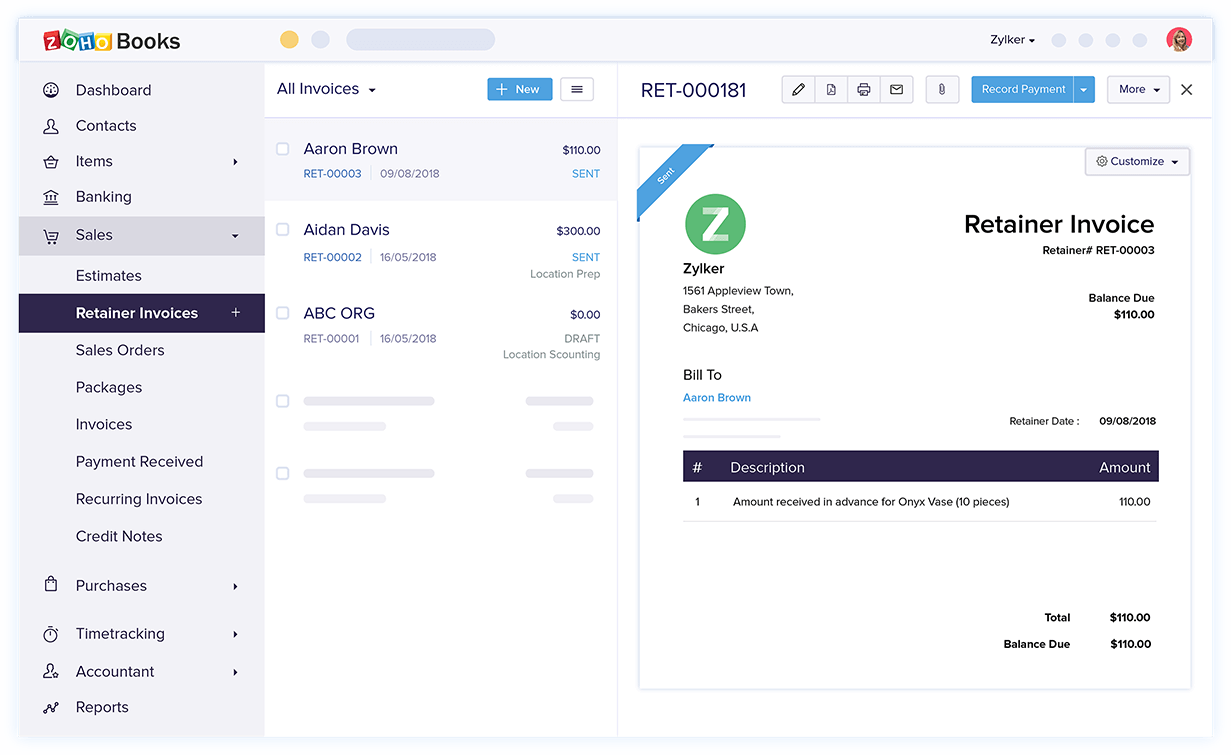This screenshot has width=1231, height=755.
Task: Click the Items basket icon
Action: click(51, 162)
